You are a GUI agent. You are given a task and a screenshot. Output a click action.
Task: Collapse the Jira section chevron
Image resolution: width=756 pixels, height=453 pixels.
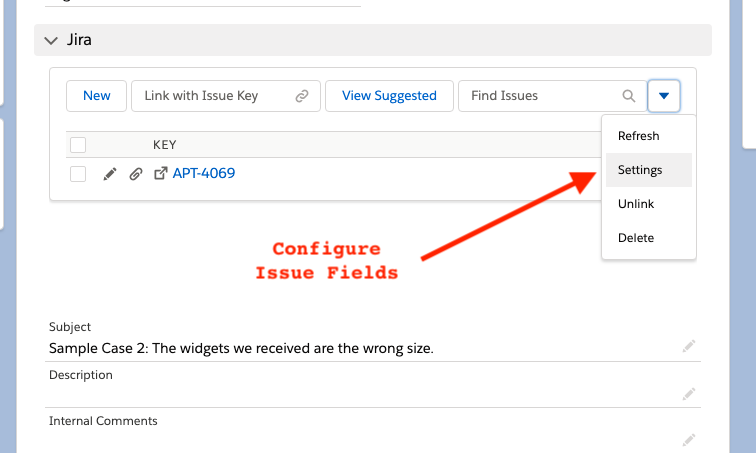click(52, 40)
